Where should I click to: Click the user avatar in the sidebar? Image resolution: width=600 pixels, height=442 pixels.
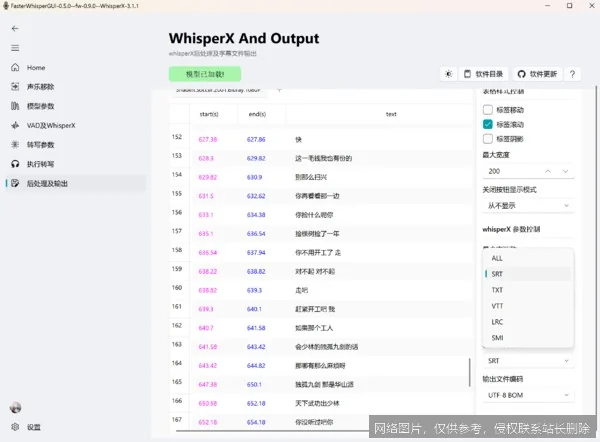point(15,408)
